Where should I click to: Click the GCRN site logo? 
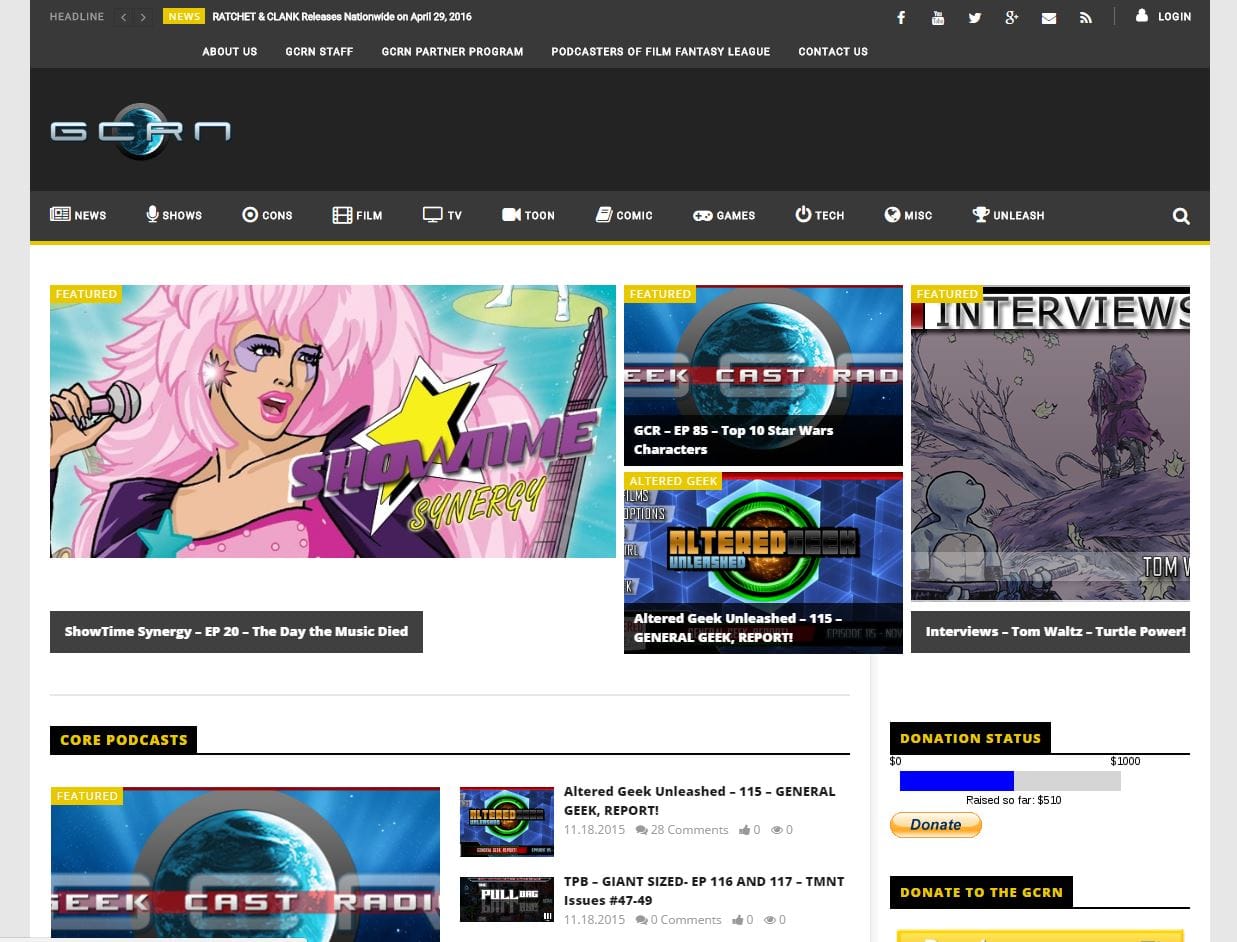[141, 131]
